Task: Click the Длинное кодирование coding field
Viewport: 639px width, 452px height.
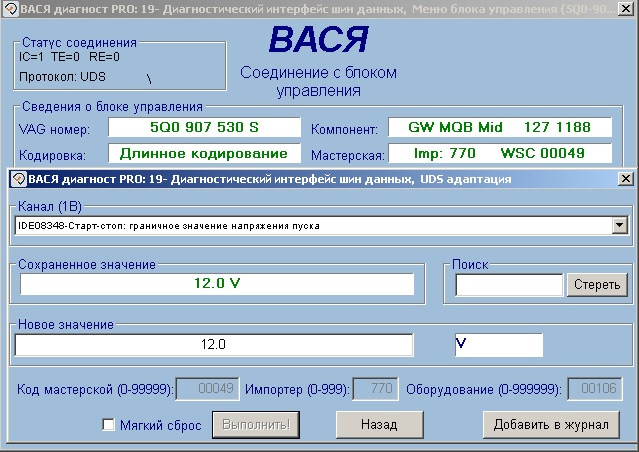Action: [x=205, y=153]
